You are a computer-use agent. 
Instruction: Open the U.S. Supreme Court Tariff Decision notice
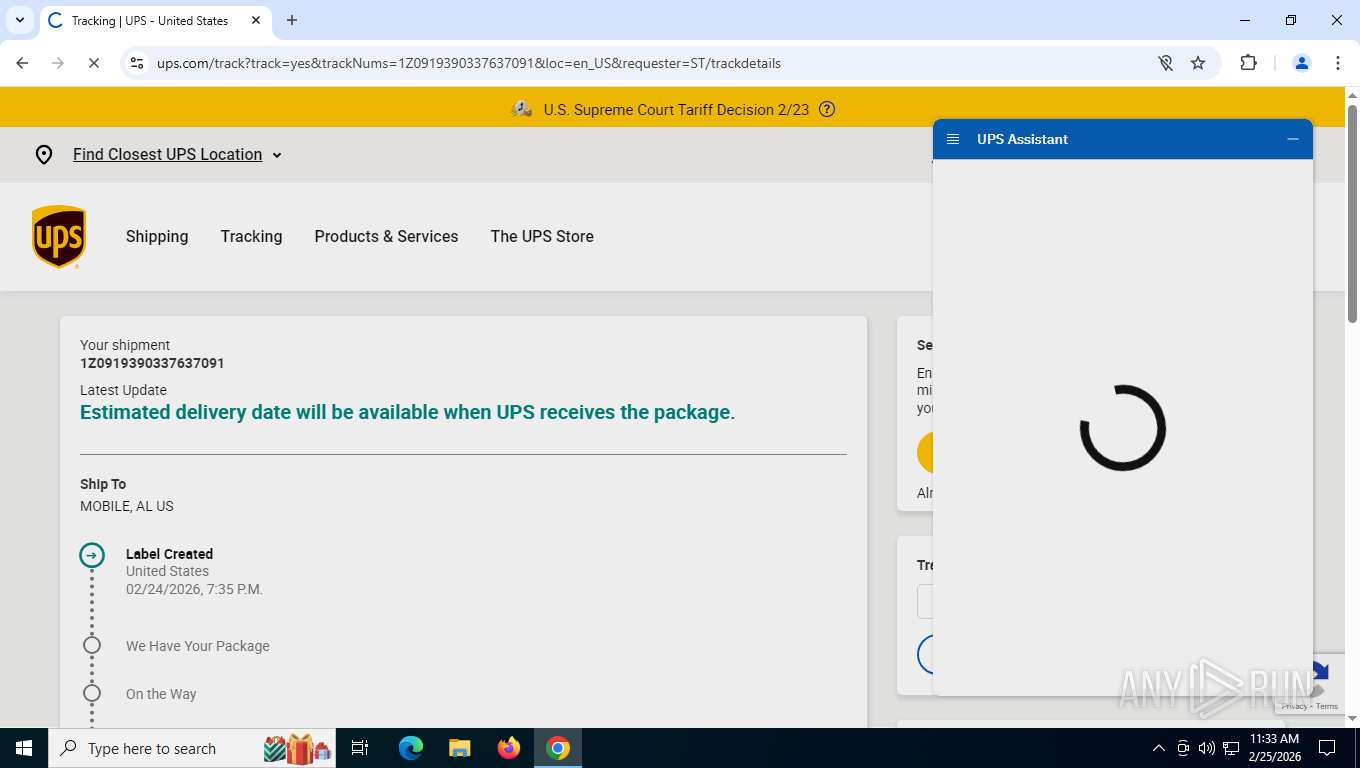coord(676,110)
